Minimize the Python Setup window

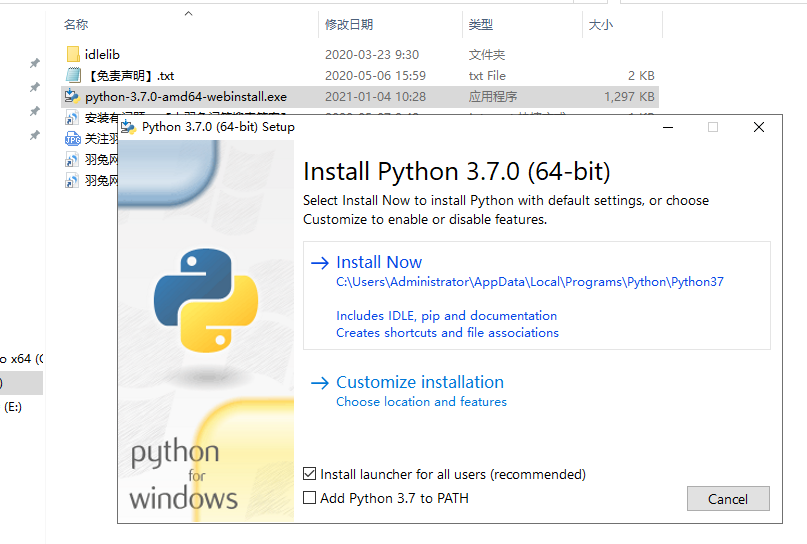(x=668, y=127)
